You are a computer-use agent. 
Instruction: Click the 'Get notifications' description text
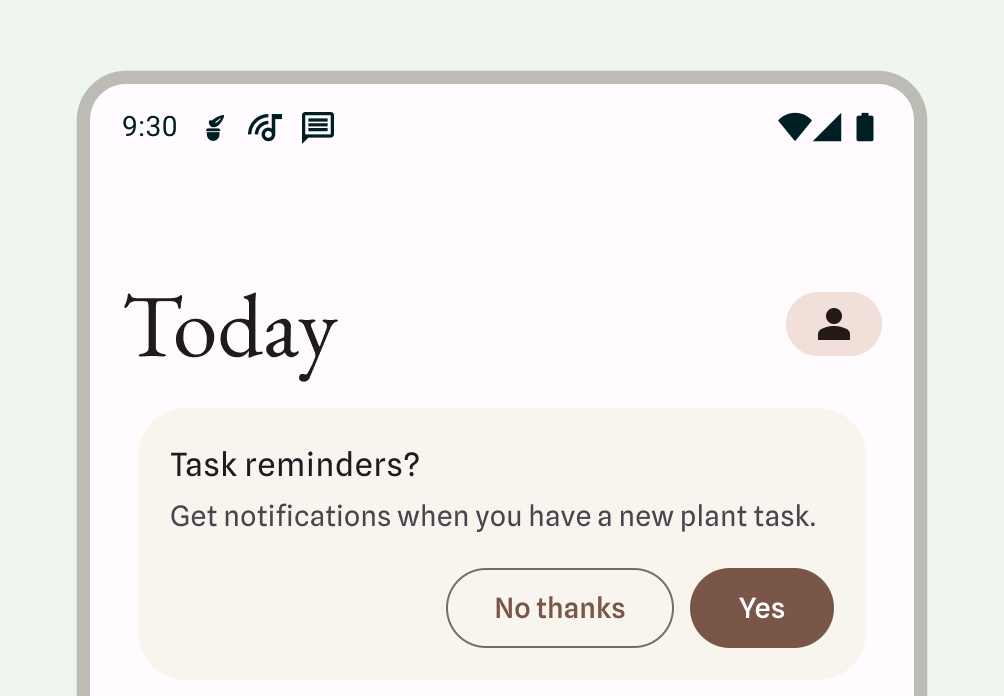pos(493,516)
